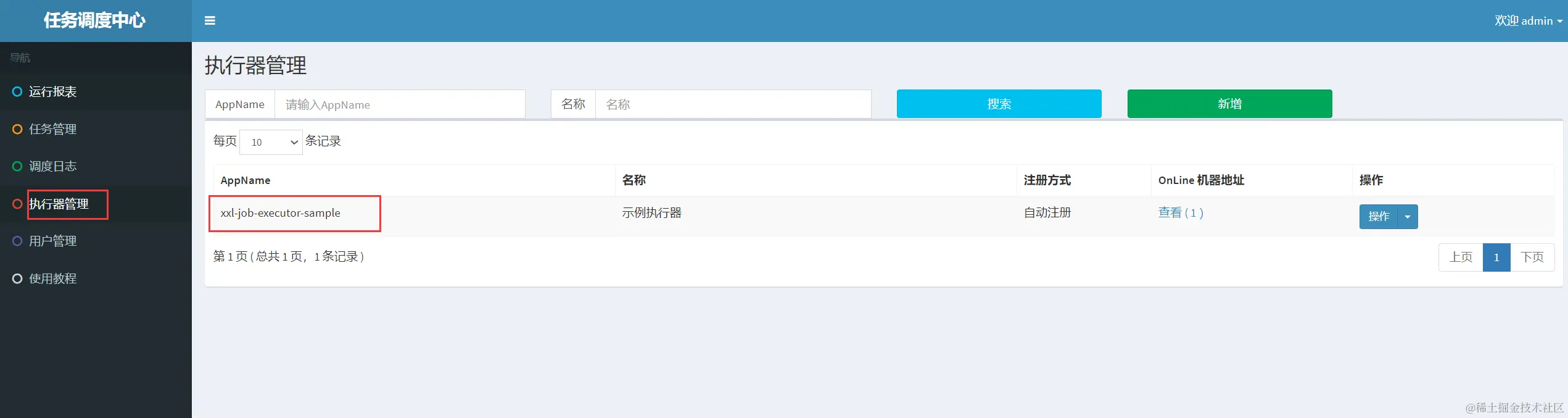Select page 1 in pagination
The image size is (1568, 418).
click(x=1496, y=257)
